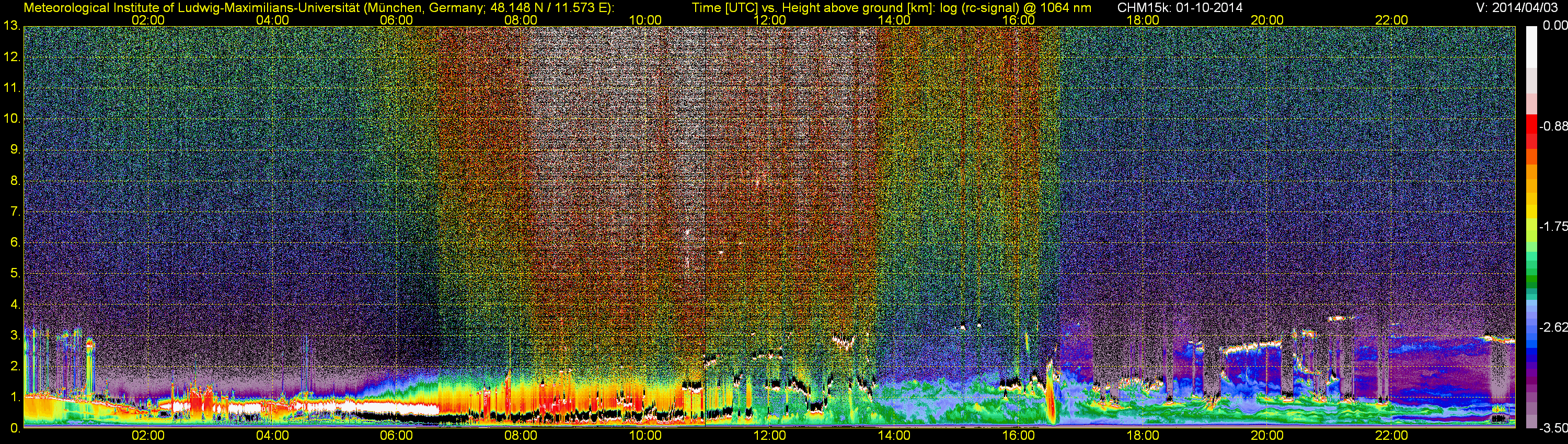Click the 13 km height axis label
This screenshot has width=1568, height=444.
11,26
